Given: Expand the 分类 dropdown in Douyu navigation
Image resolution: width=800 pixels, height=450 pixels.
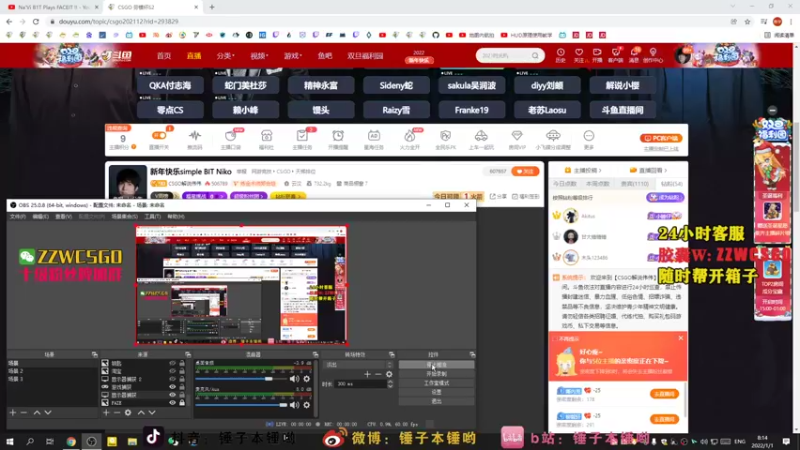Looking at the screenshot, I should click(225, 56).
